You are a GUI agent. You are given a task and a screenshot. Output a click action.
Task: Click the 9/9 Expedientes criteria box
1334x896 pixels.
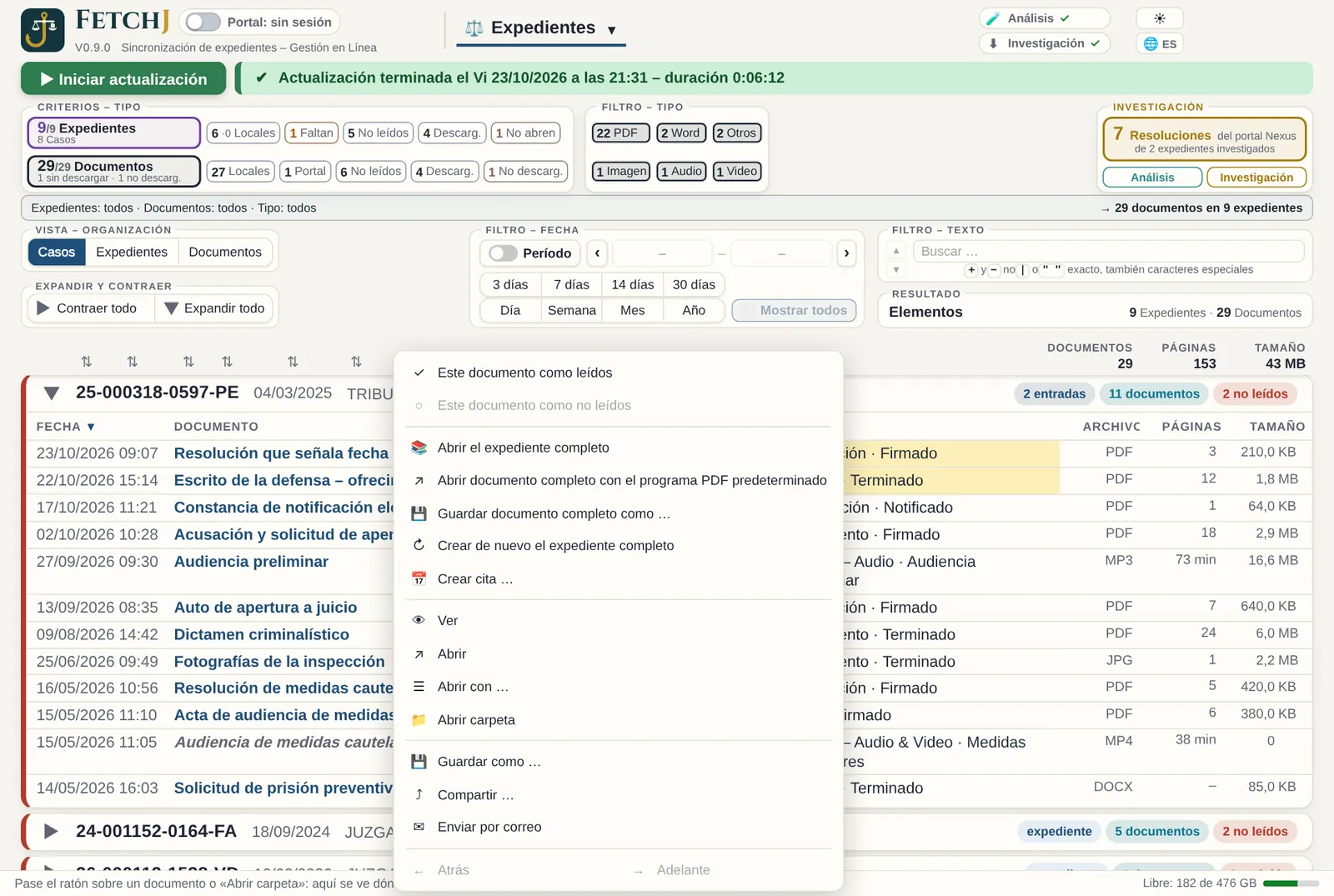[114, 133]
